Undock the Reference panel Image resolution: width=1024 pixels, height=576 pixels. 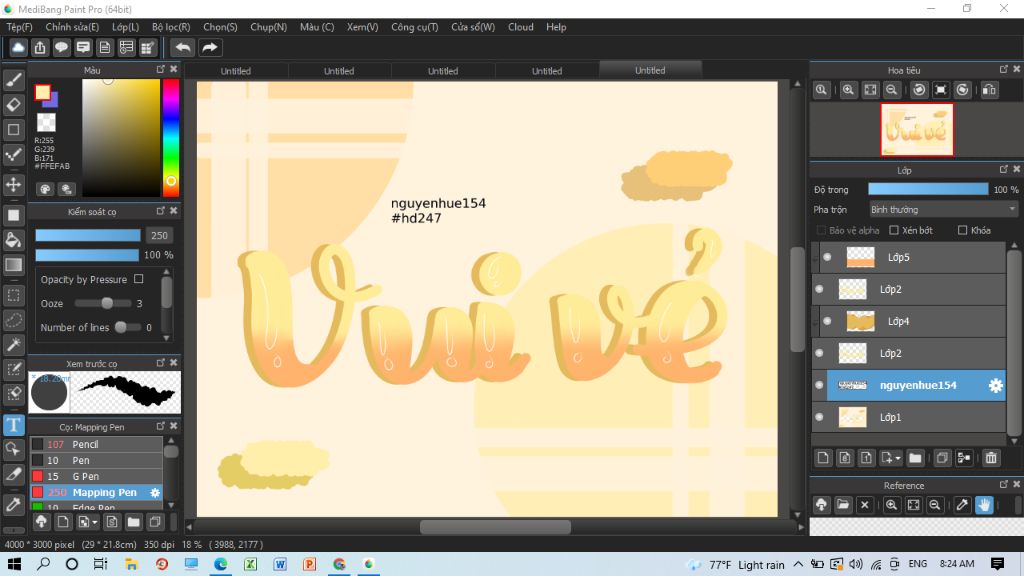tap(1004, 485)
